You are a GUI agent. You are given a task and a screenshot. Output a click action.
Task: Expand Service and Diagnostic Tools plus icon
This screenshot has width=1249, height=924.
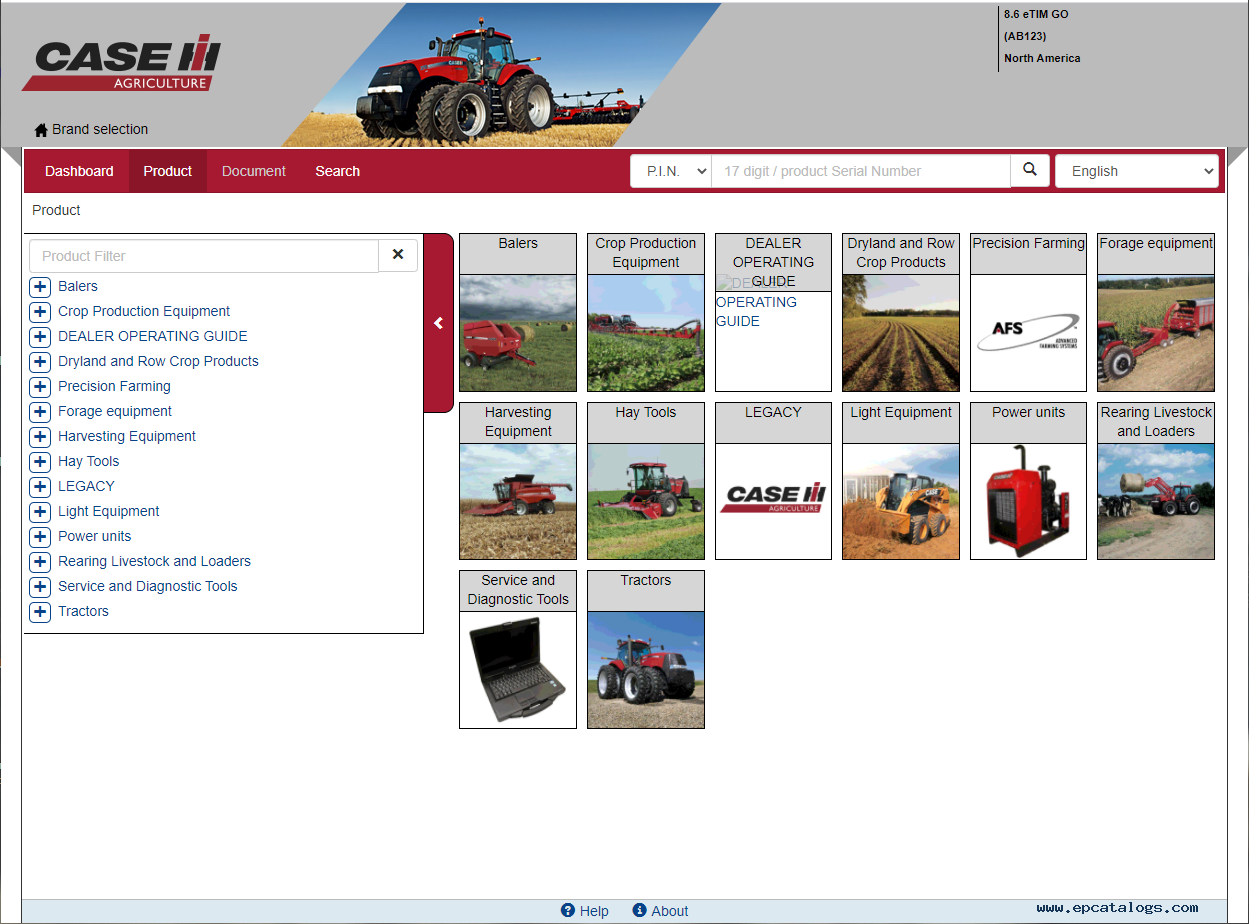point(40,586)
